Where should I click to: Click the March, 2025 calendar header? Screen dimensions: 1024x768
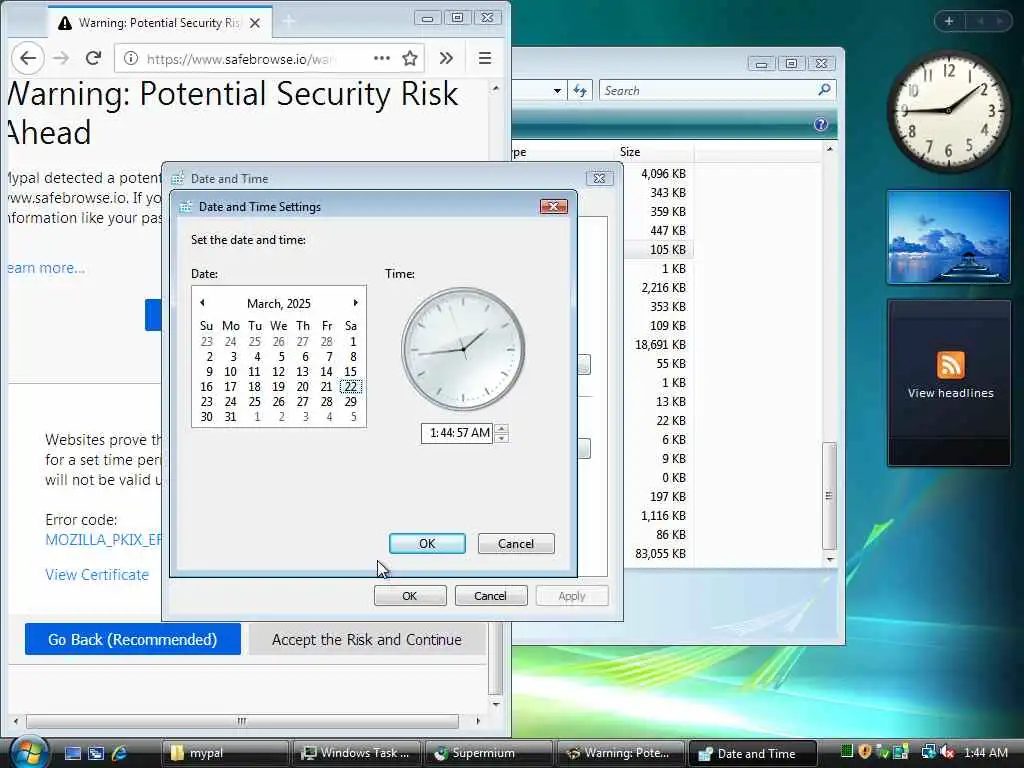[x=279, y=303]
